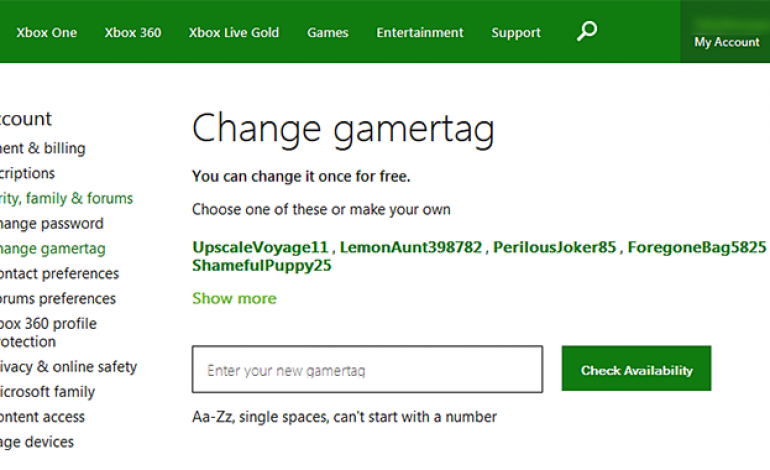Image resolution: width=770 pixels, height=470 pixels.
Task: Open the search magnifier icon
Action: pos(587,31)
